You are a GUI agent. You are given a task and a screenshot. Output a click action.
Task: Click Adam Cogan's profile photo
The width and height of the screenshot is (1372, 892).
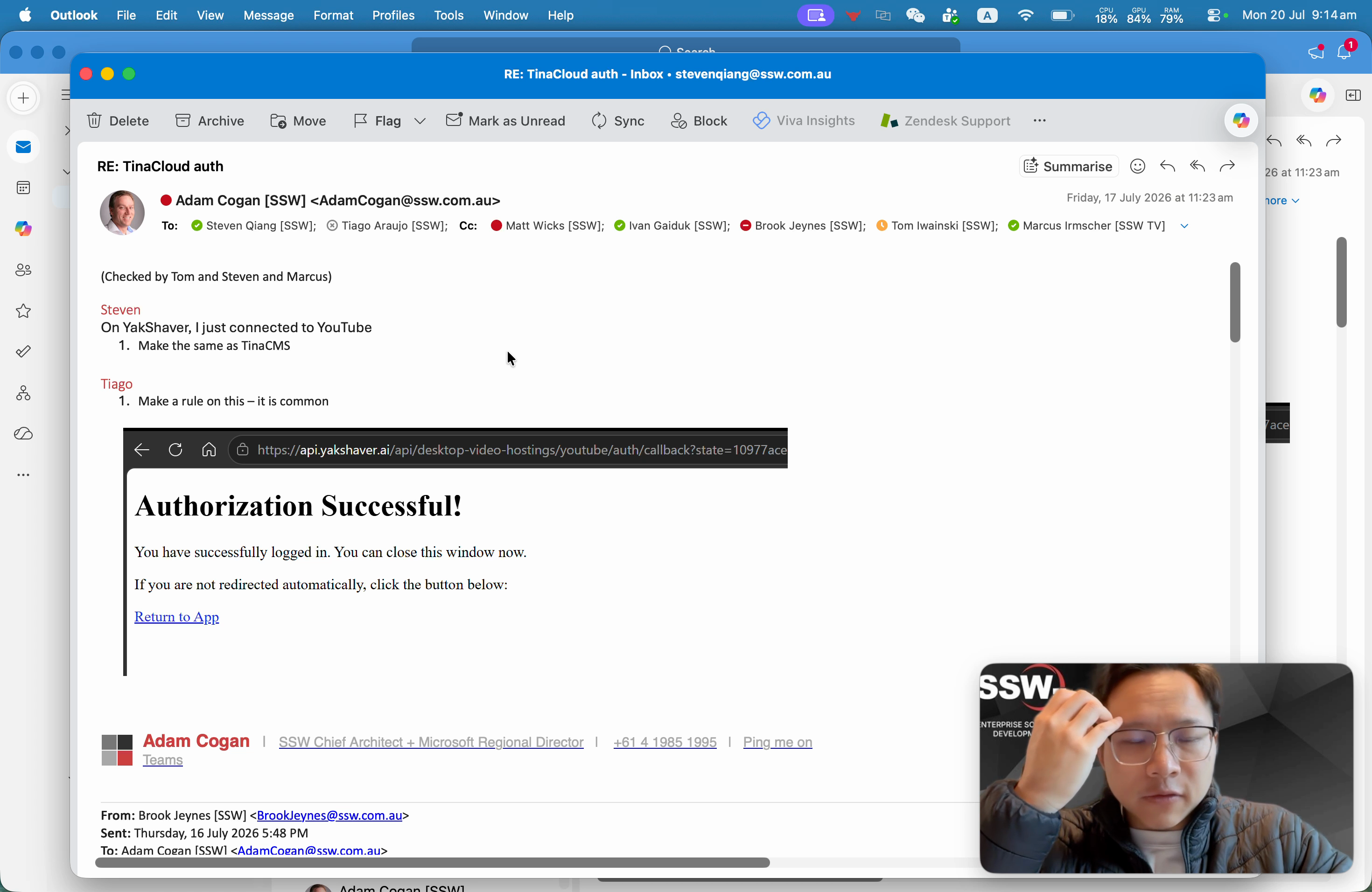(122, 213)
